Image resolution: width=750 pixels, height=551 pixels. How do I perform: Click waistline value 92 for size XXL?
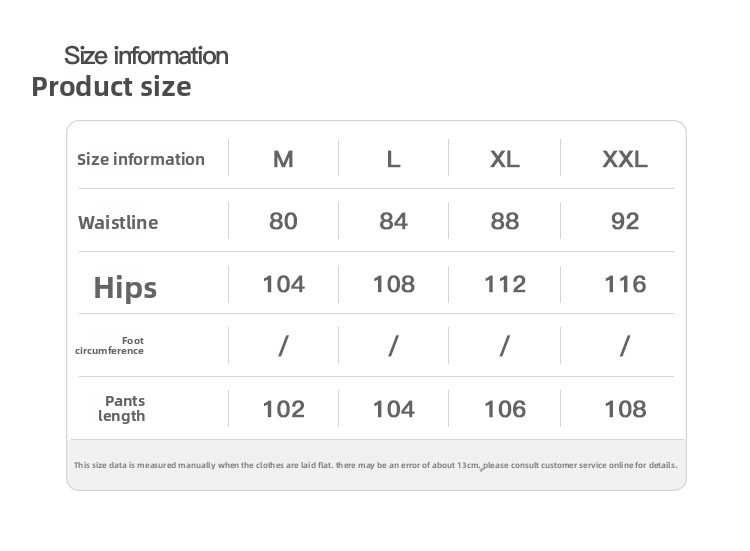625,221
